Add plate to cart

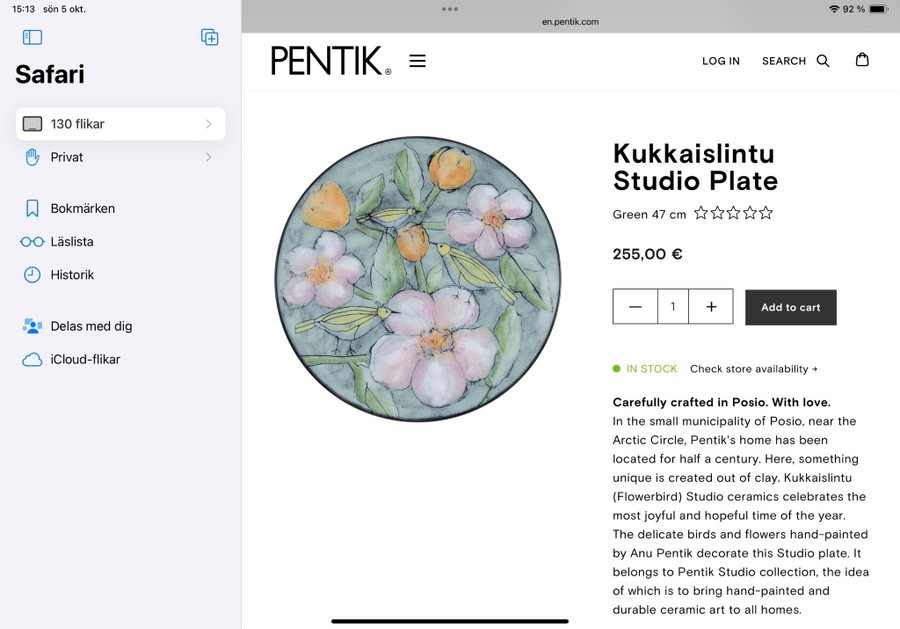pyautogui.click(x=790, y=307)
